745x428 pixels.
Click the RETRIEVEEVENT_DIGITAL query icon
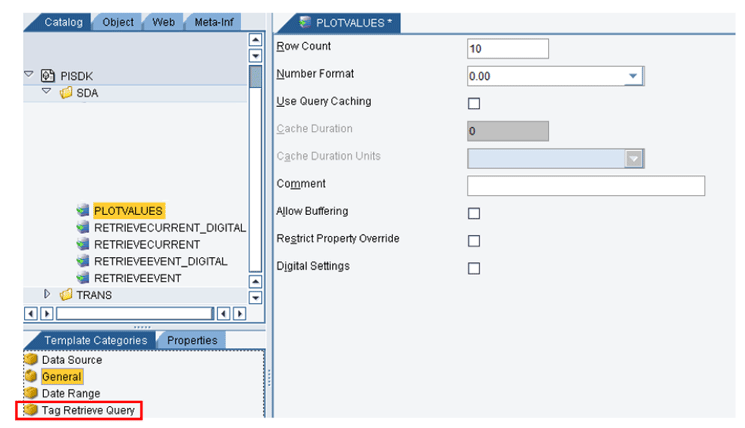[x=83, y=261]
